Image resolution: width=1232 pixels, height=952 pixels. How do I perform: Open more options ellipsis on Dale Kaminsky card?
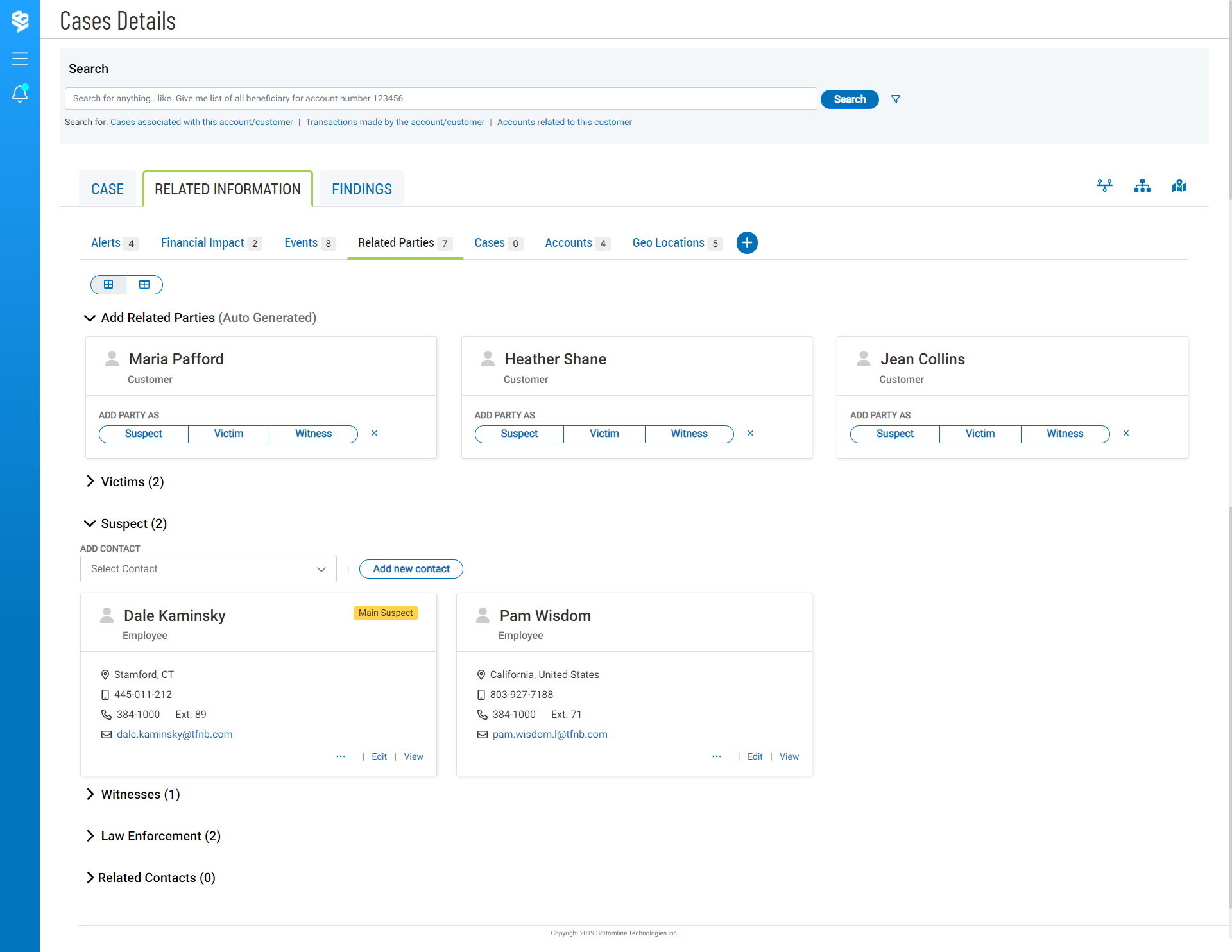coord(341,756)
